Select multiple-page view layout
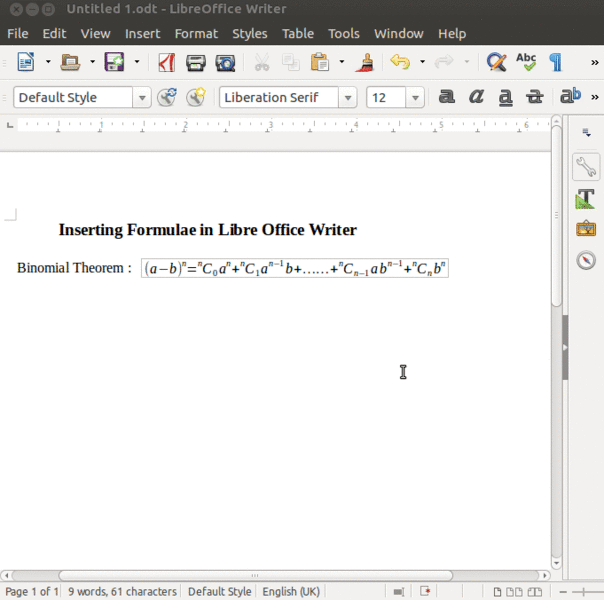The width and height of the screenshot is (604, 600). (x=514, y=592)
